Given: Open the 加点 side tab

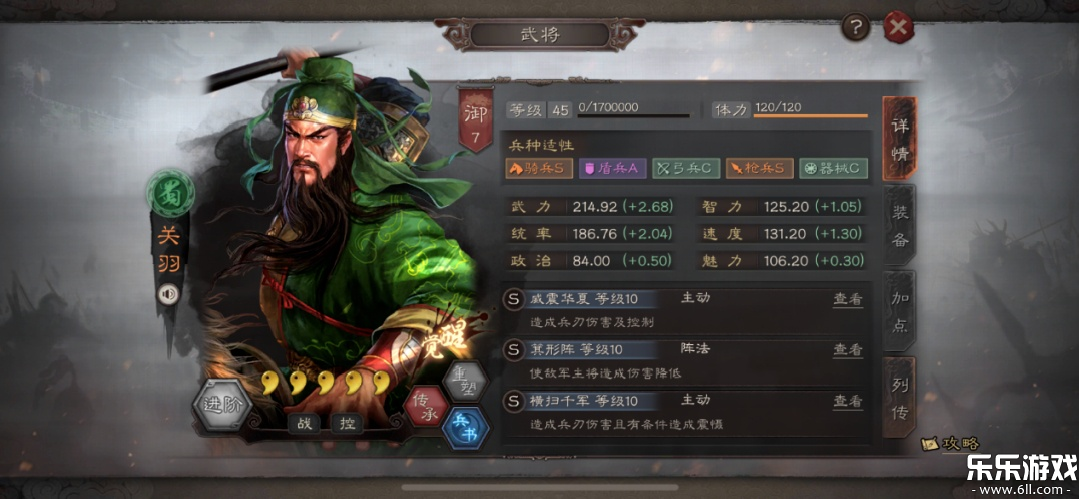Looking at the screenshot, I should [899, 311].
